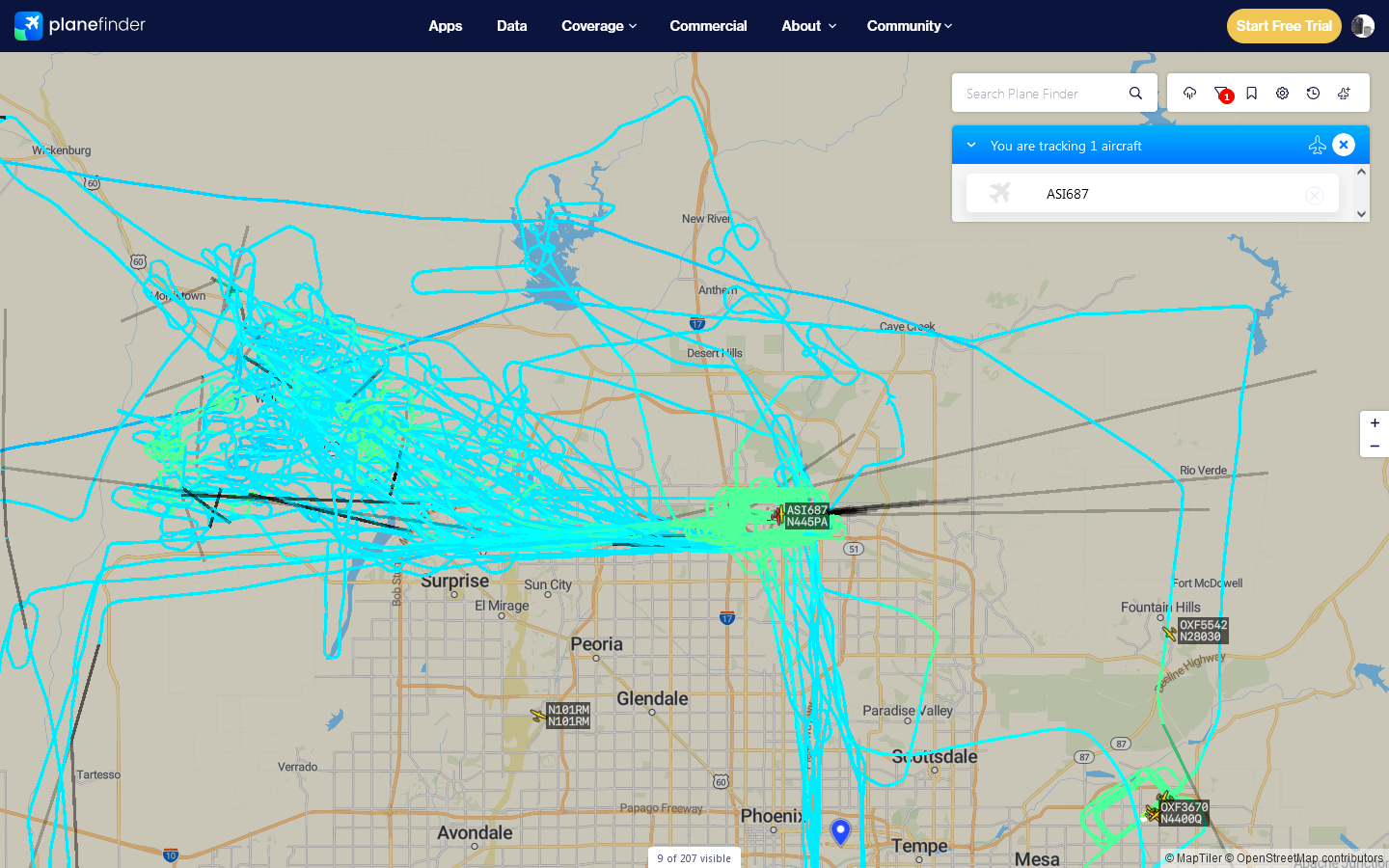Screen dimensions: 1389x868
Task: Close the tracking aircraft panel
Action: tap(1344, 145)
